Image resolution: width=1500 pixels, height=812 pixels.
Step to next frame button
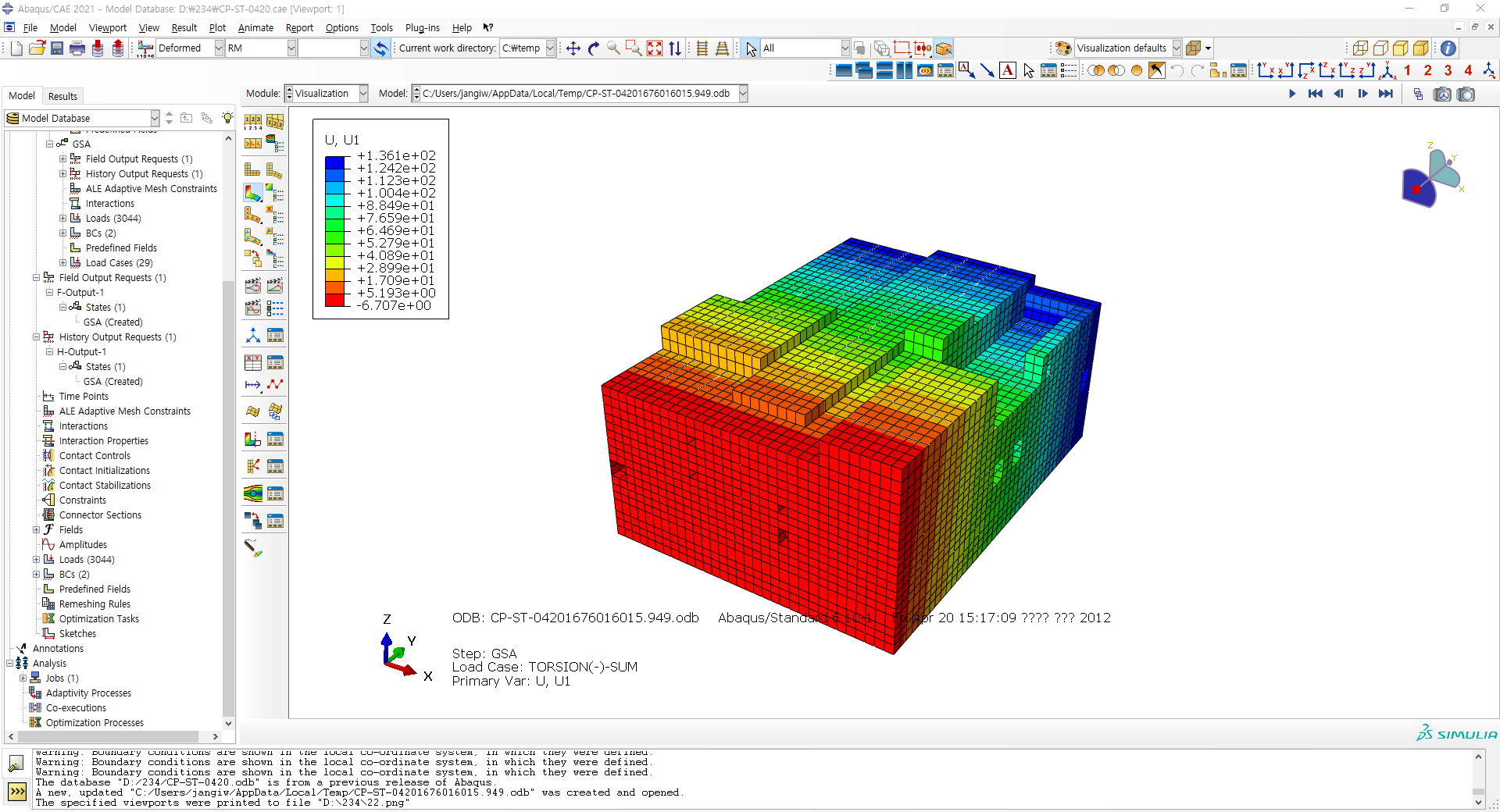[1362, 94]
